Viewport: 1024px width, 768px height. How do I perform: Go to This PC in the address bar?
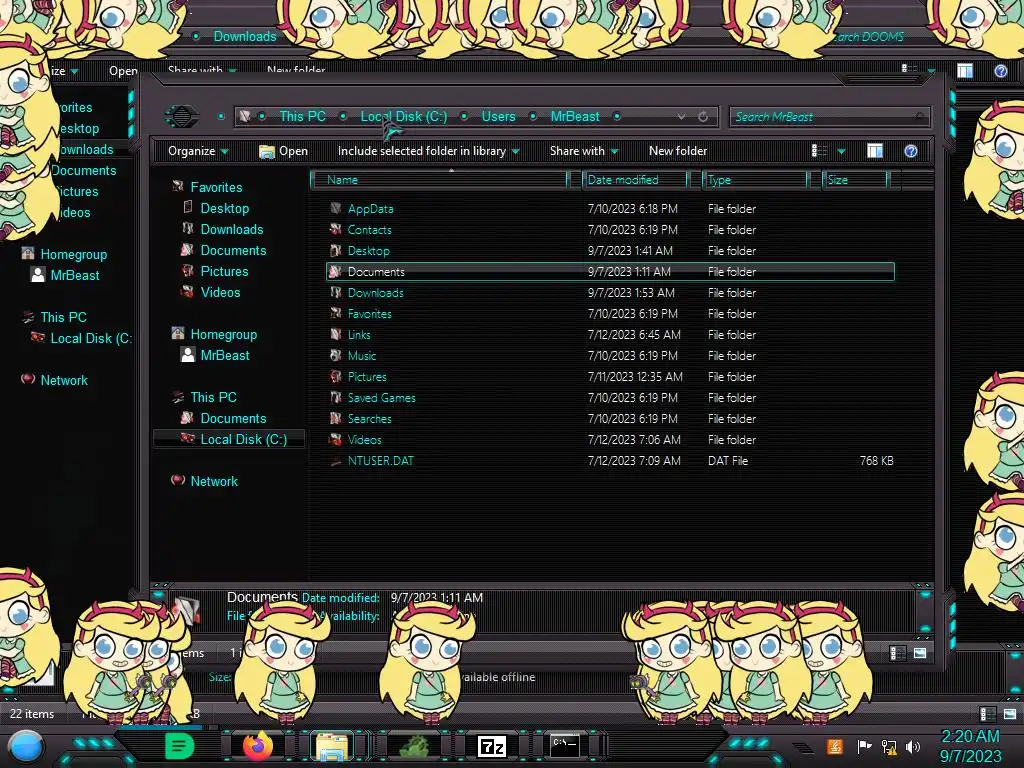302,117
